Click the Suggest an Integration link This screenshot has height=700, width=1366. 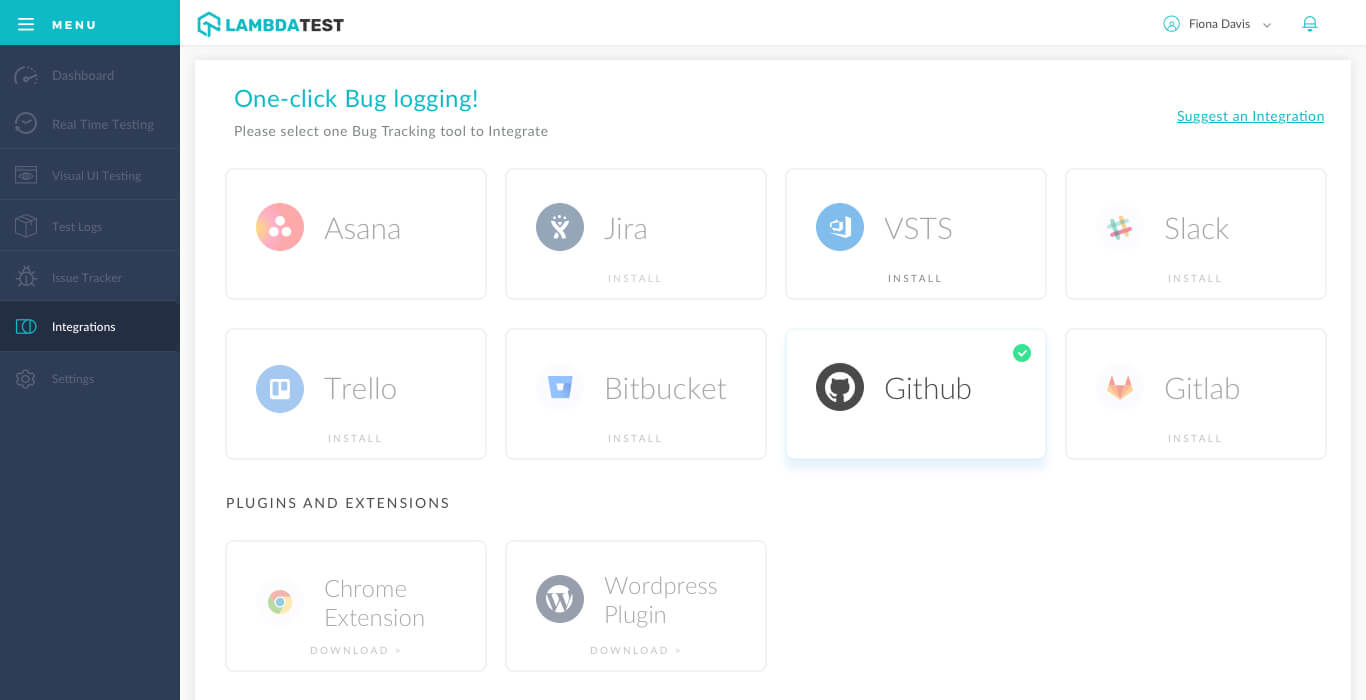coord(1249,116)
